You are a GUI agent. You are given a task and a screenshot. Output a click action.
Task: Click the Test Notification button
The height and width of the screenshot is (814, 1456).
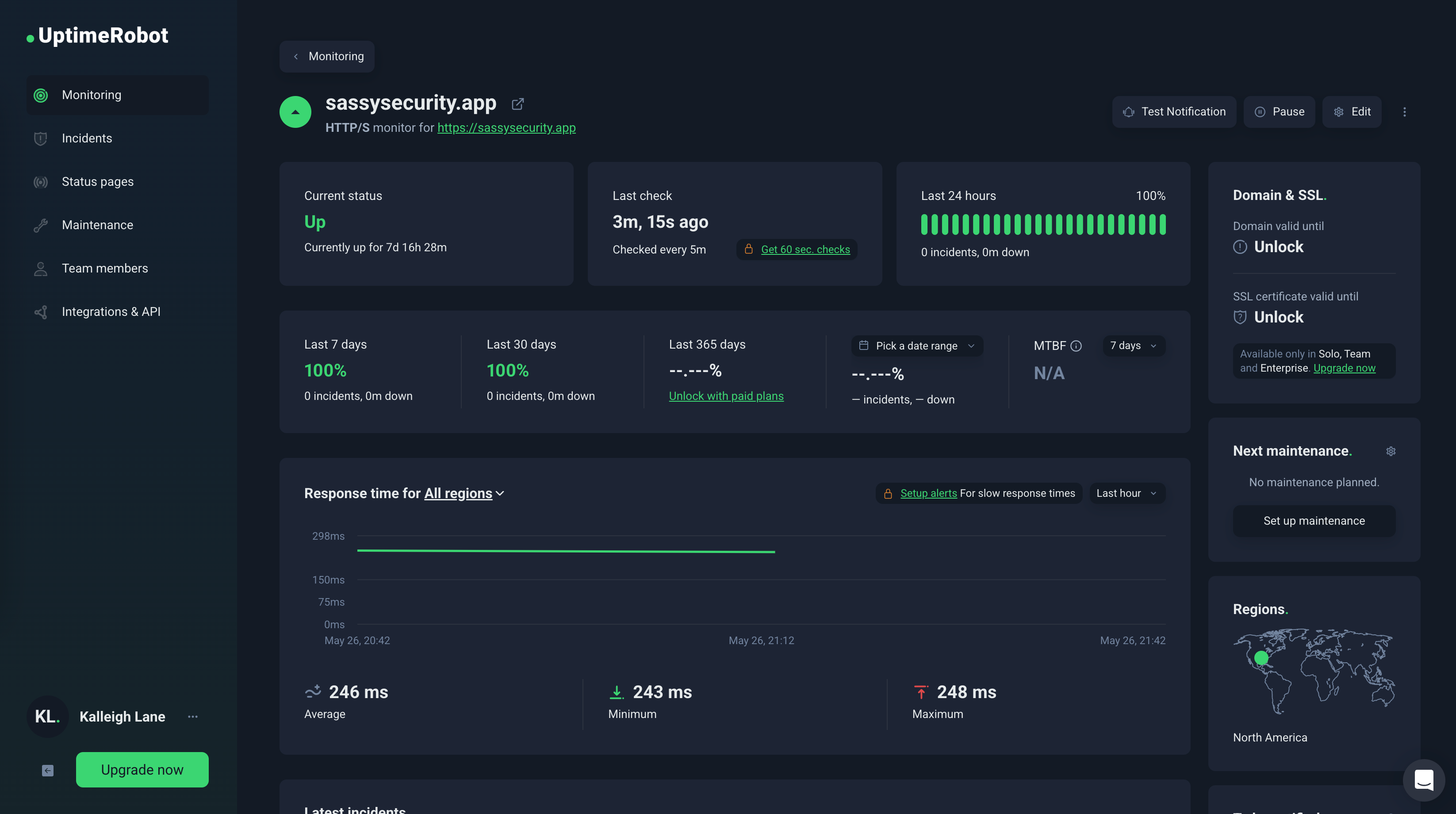click(1174, 112)
